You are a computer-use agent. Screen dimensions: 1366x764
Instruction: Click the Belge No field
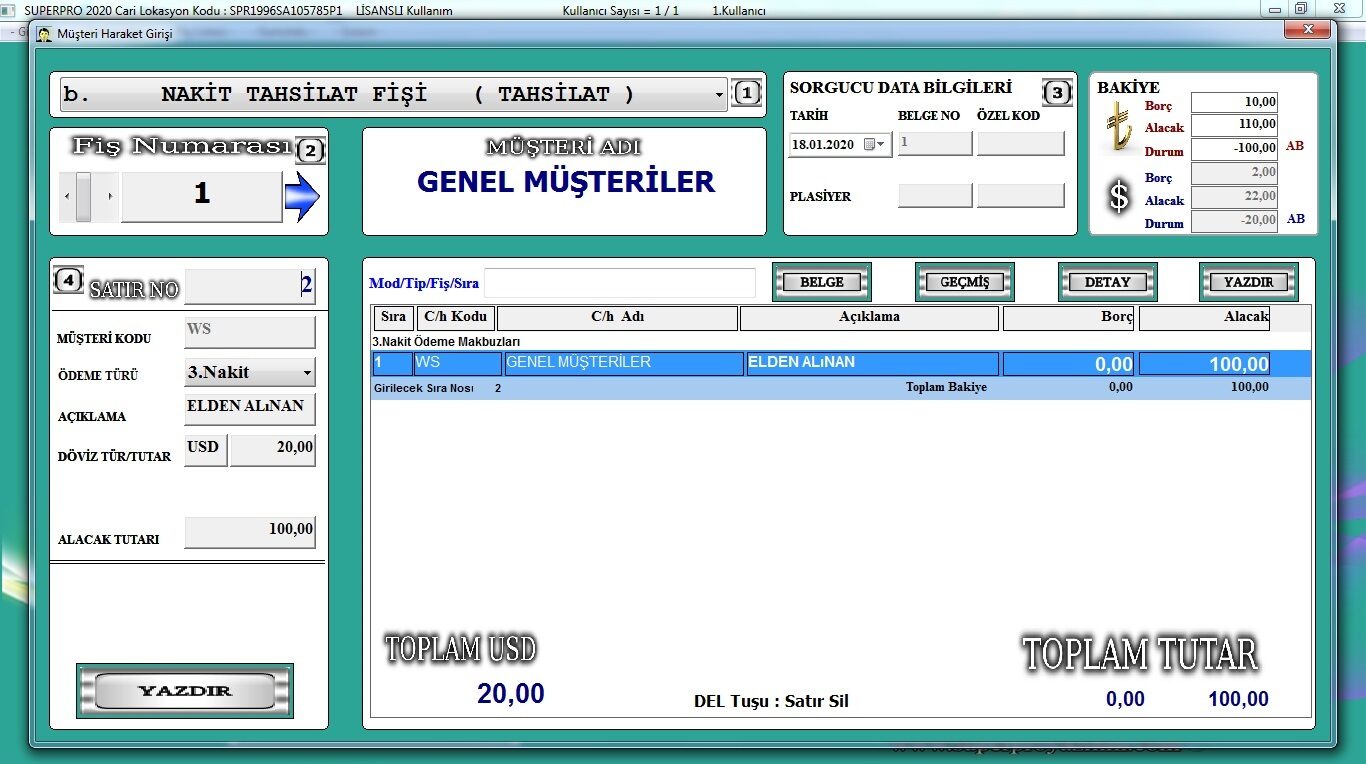click(x=935, y=144)
